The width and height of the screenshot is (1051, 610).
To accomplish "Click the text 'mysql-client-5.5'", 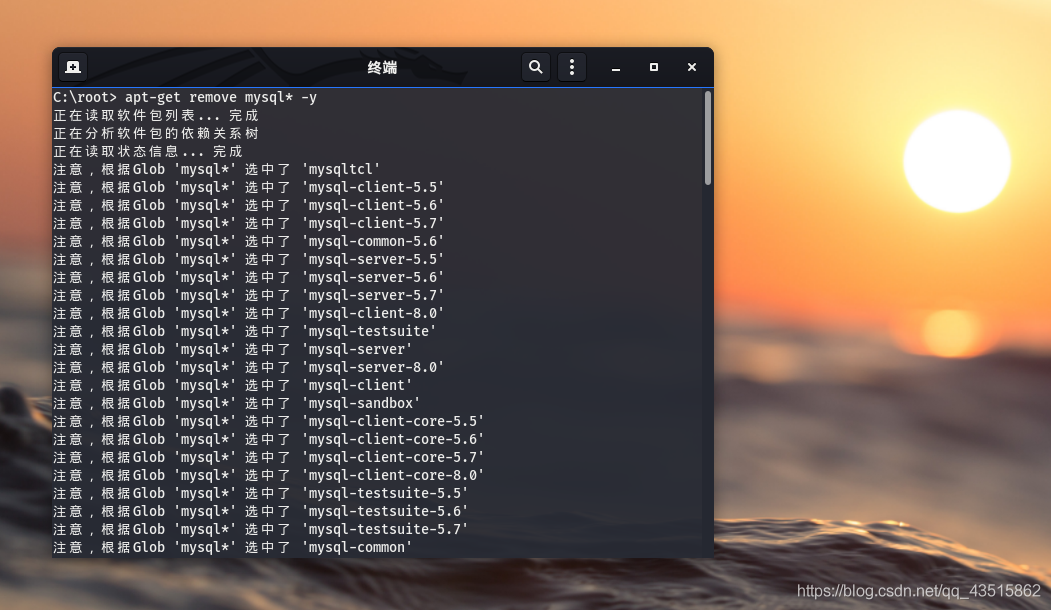I will pos(373,188).
